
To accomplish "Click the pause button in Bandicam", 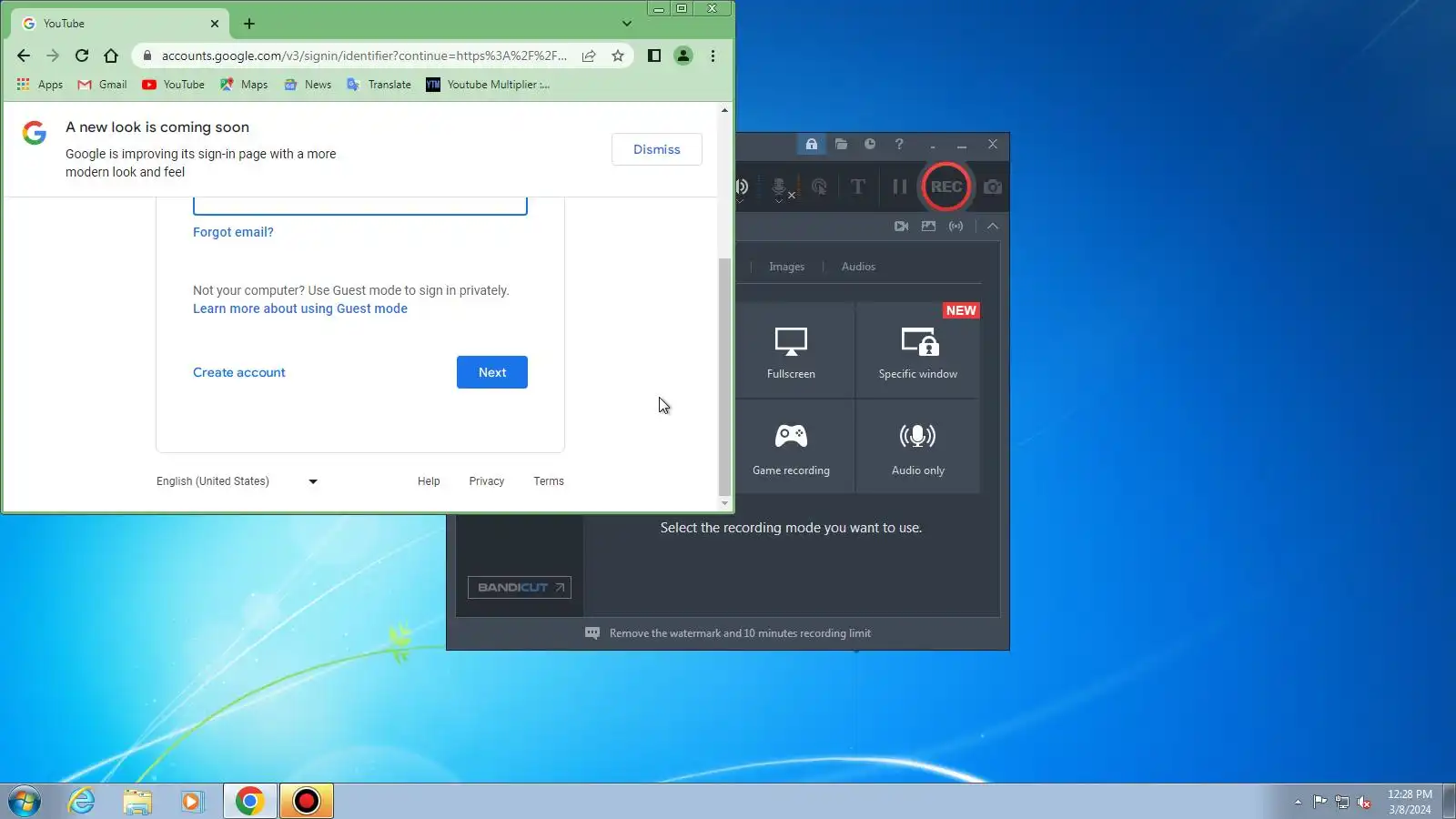I will click(899, 187).
